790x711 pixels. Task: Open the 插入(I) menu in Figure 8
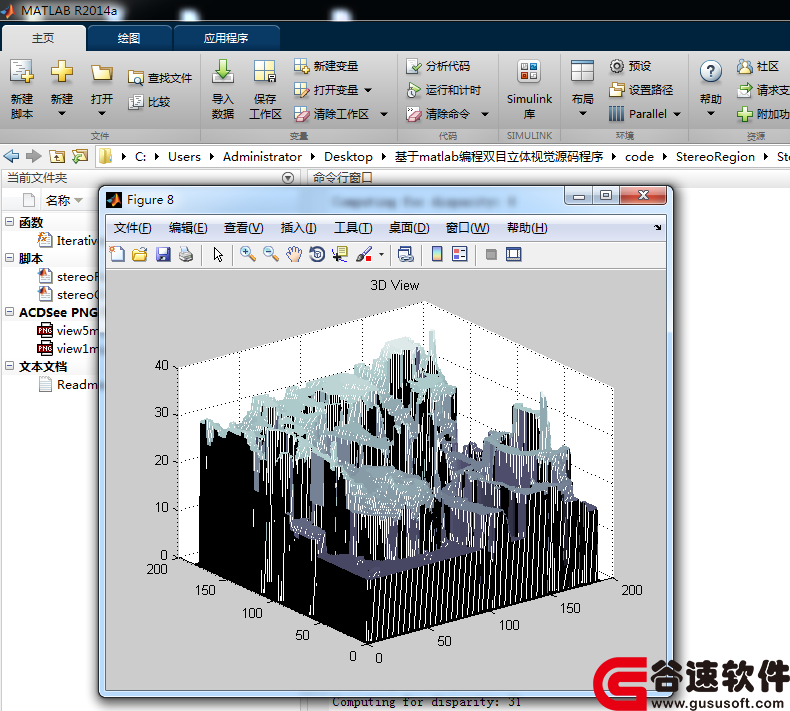coord(298,228)
